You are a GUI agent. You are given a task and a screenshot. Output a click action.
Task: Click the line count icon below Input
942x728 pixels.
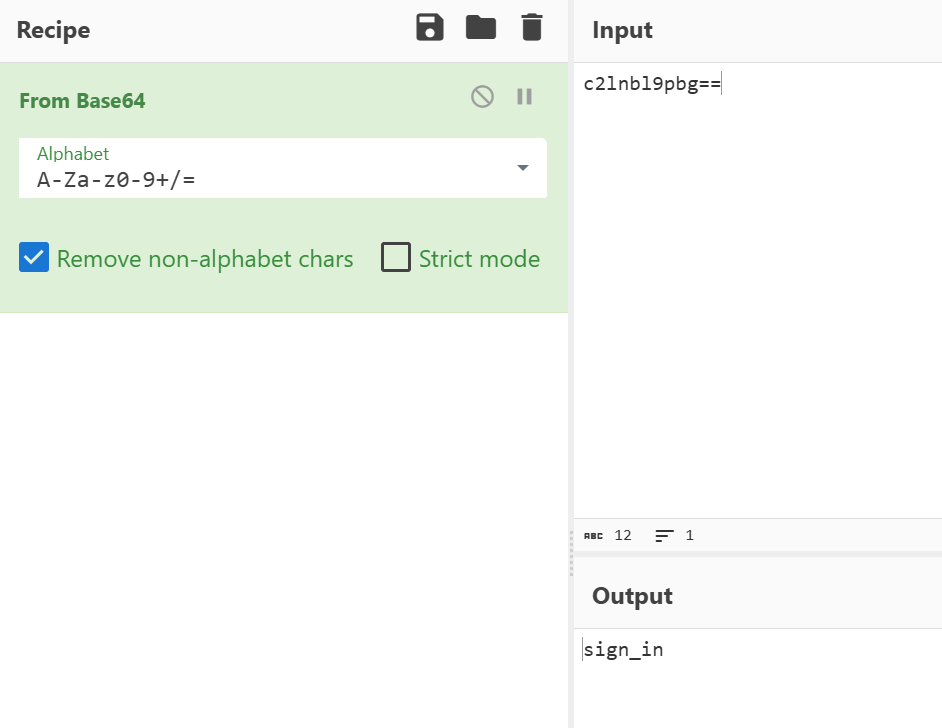click(x=664, y=536)
